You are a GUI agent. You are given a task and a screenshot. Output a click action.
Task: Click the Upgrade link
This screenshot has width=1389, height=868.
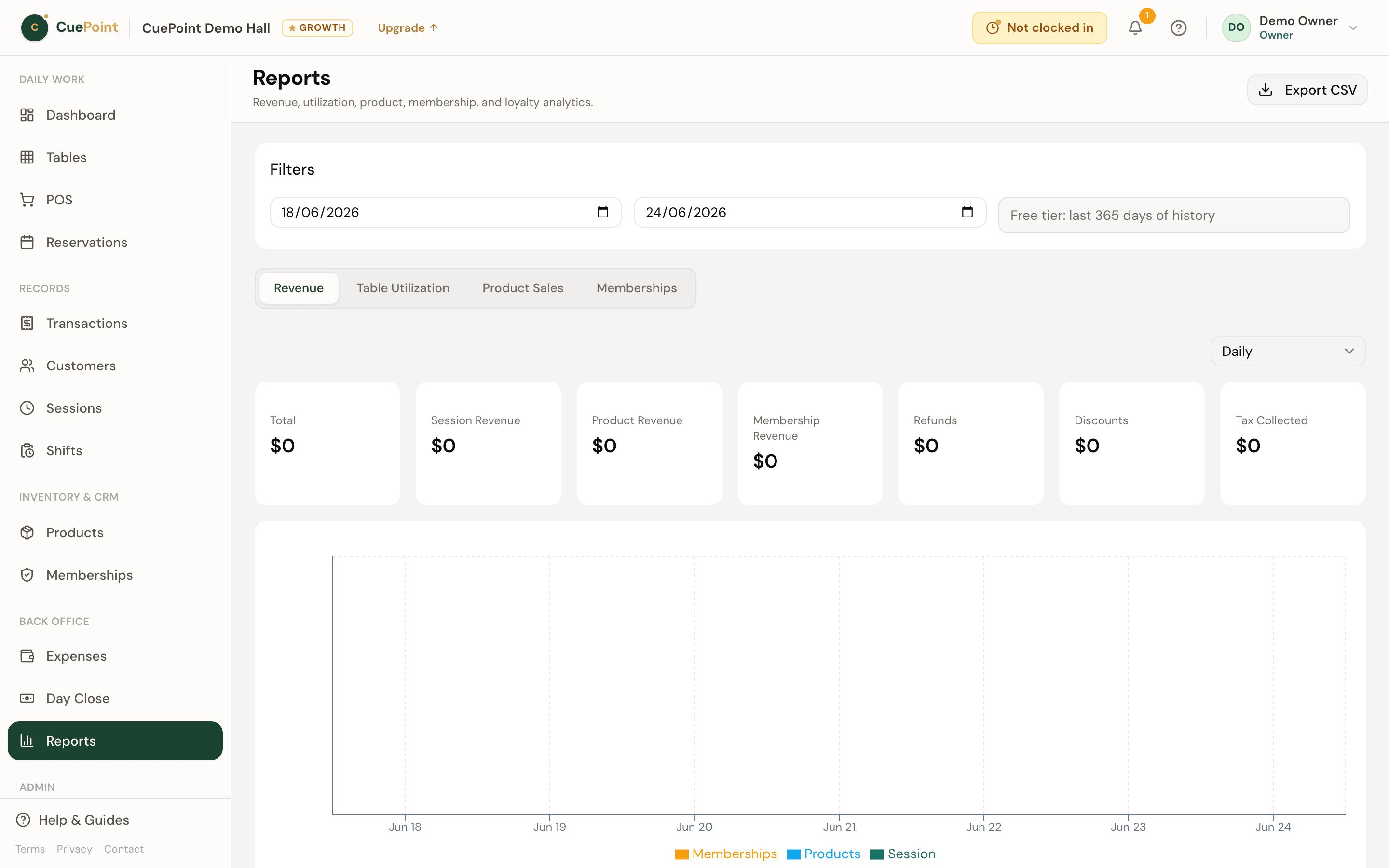408,27
